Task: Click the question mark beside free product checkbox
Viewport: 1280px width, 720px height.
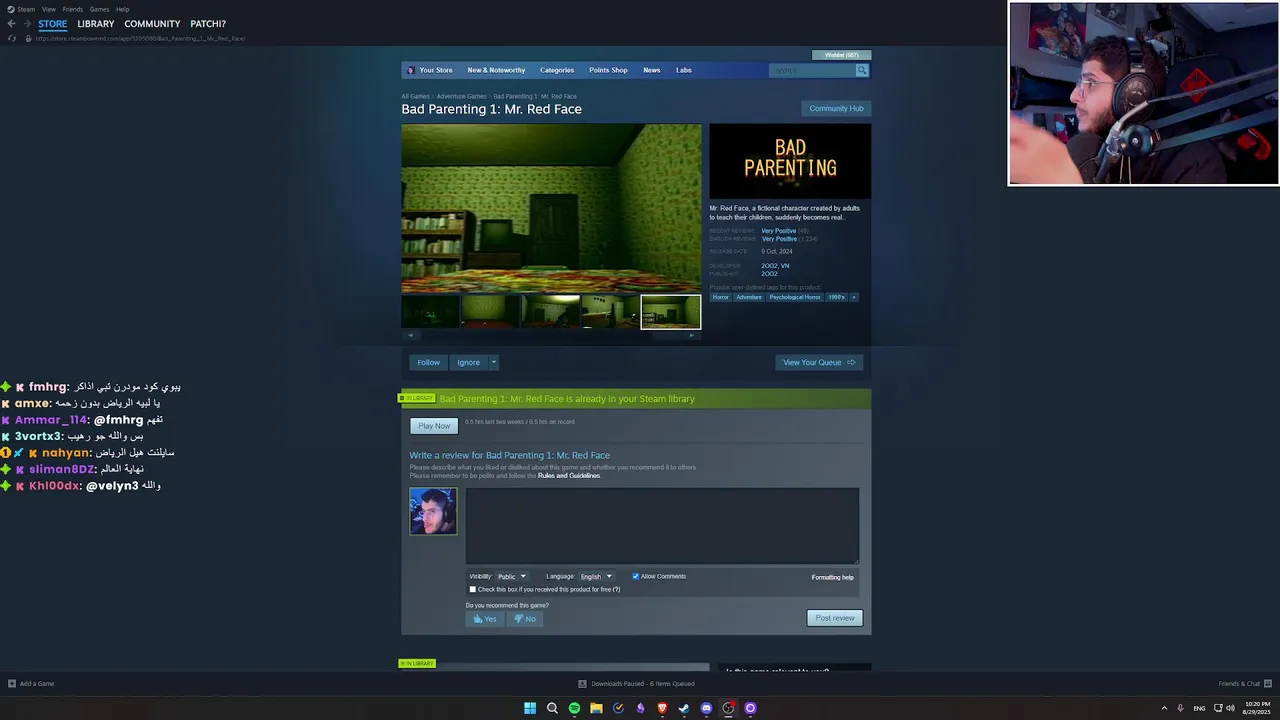Action: point(617,589)
